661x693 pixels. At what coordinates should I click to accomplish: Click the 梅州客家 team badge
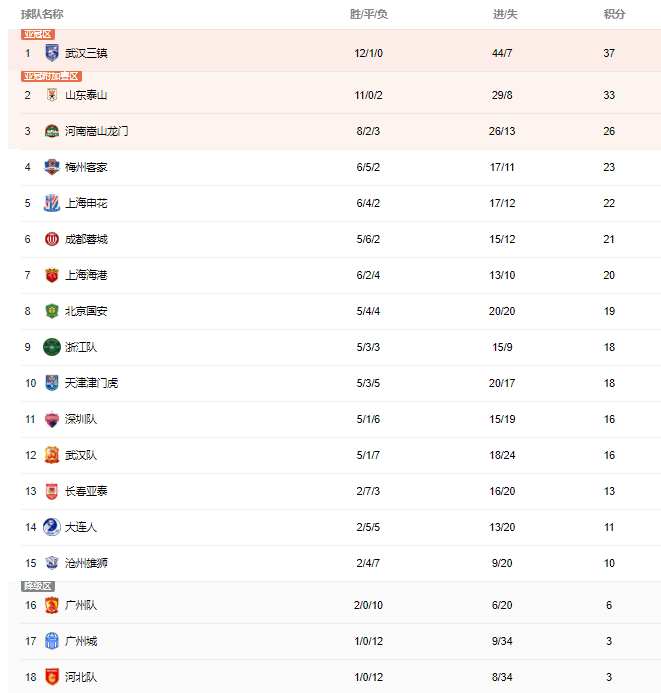(52, 167)
